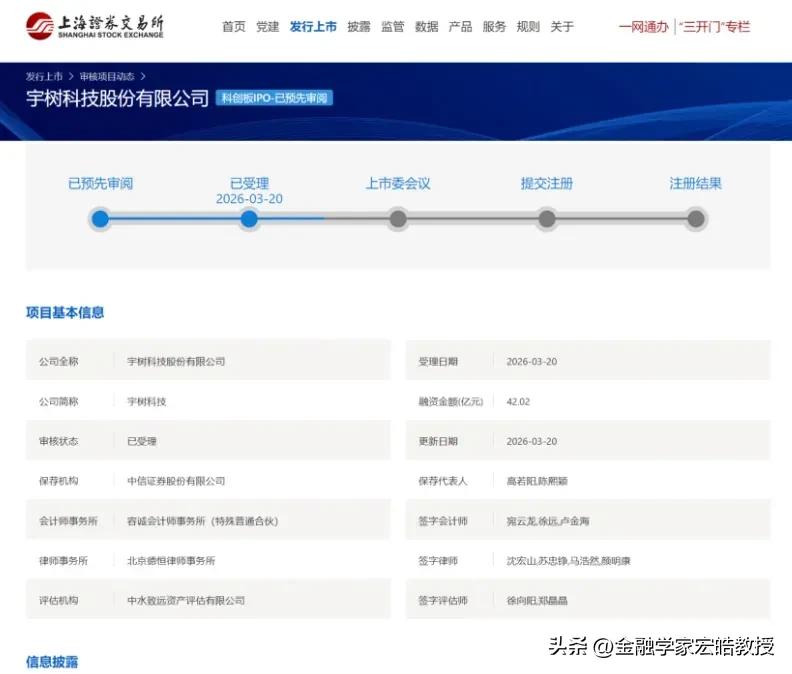The height and width of the screenshot is (674, 792).
Task: Click the 评估机构 value 中水致远资产评估有限公司
Action: [186, 601]
